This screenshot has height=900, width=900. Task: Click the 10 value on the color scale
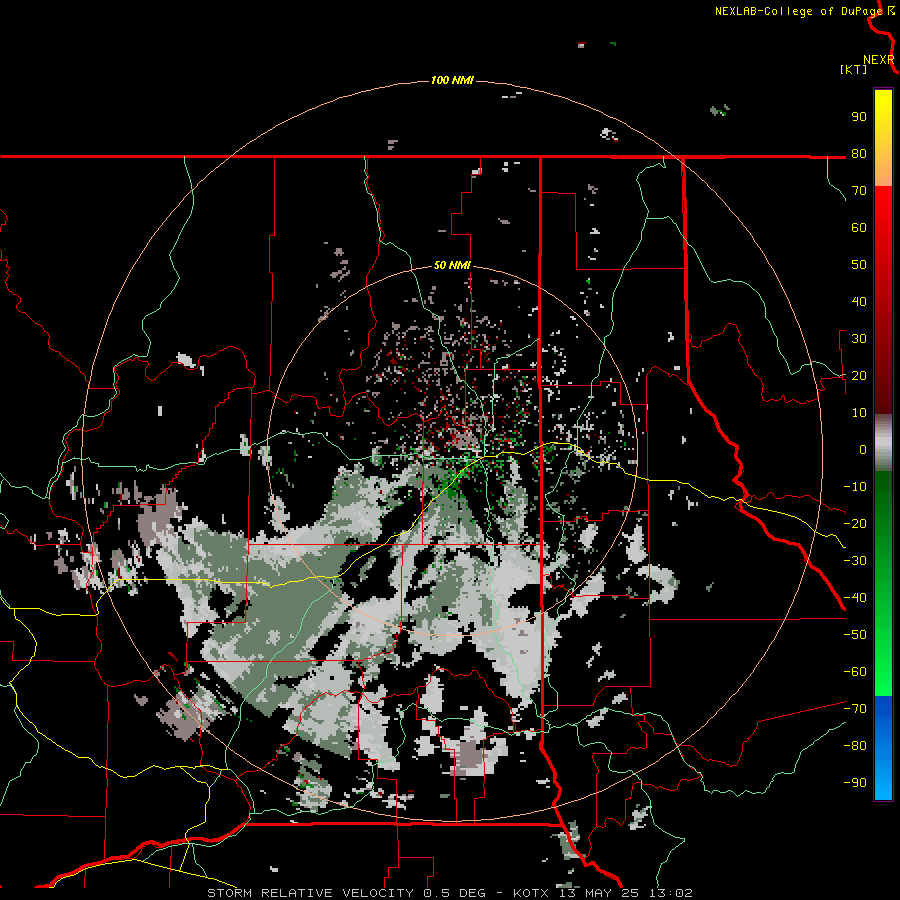[x=859, y=413]
